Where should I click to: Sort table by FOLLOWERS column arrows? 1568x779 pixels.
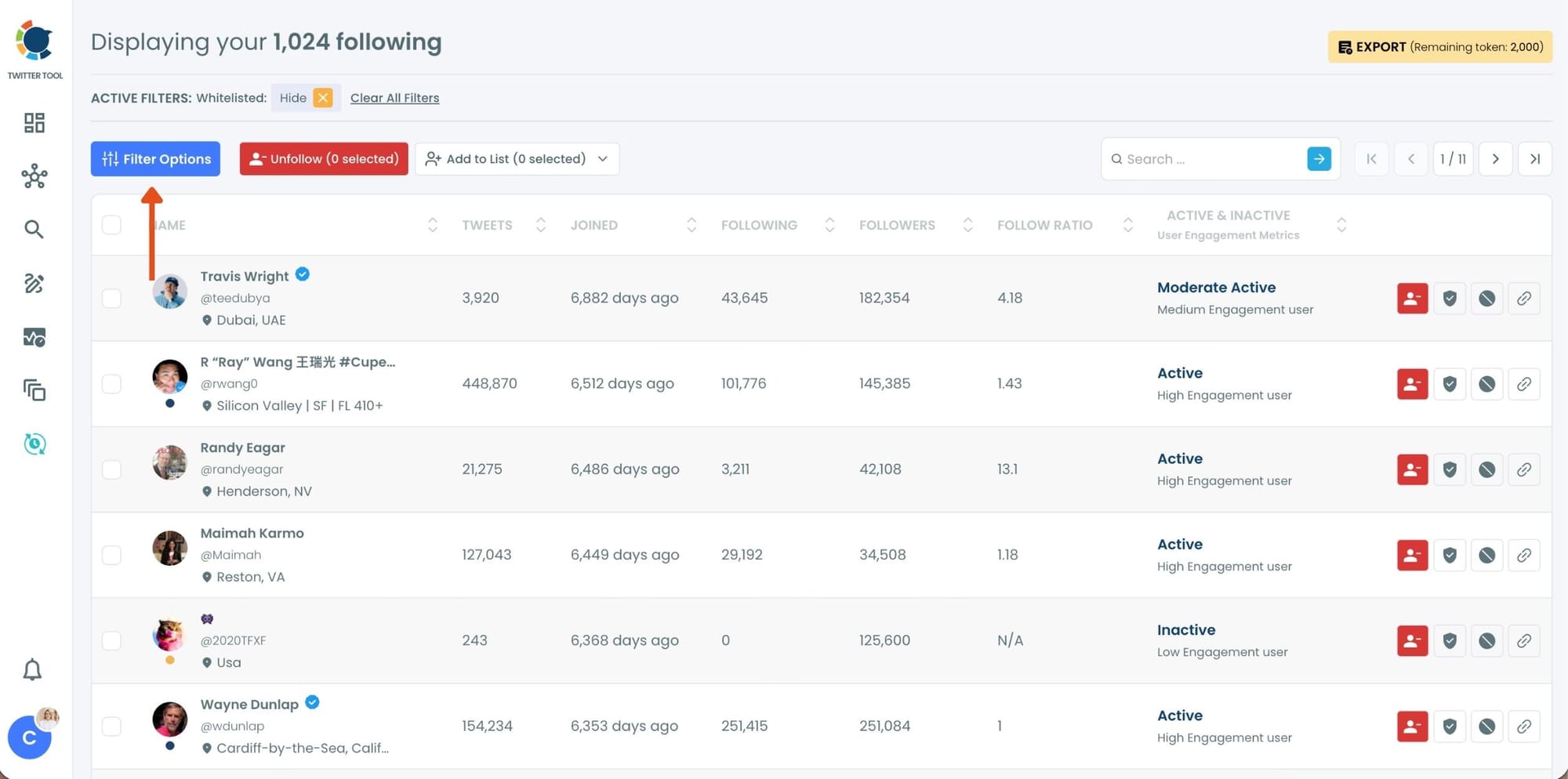click(x=968, y=224)
